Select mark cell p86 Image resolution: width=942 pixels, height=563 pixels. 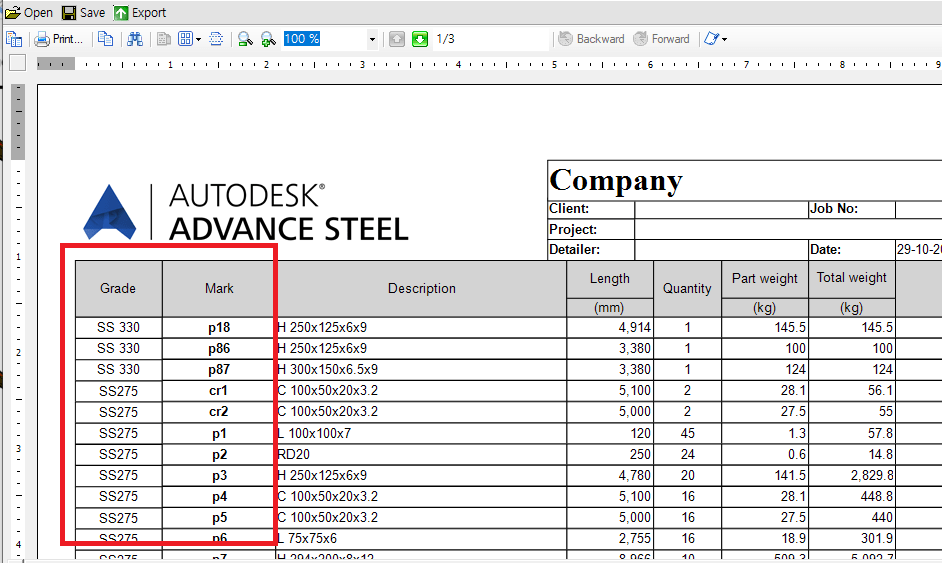click(x=219, y=348)
